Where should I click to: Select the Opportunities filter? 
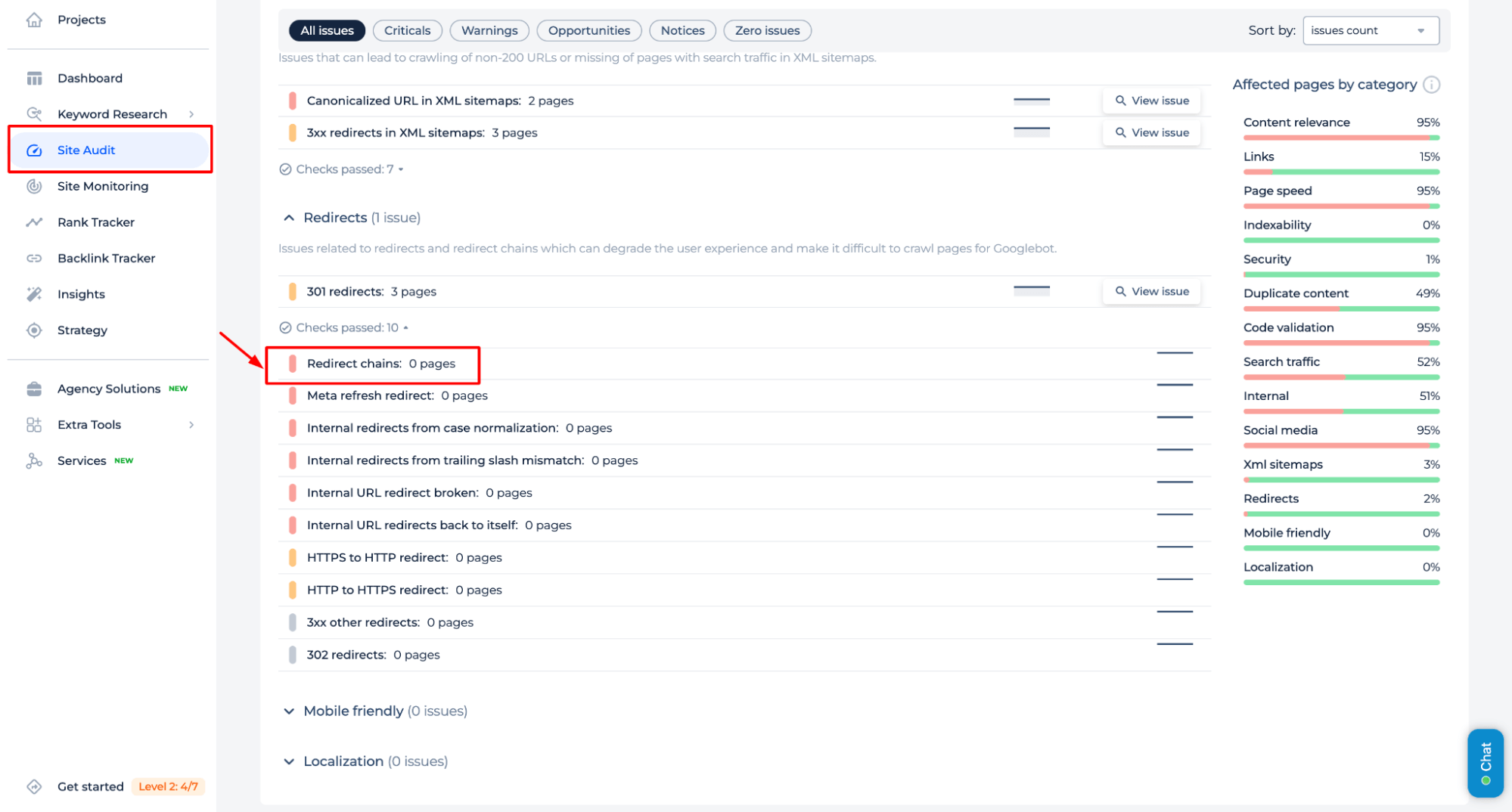589,31
